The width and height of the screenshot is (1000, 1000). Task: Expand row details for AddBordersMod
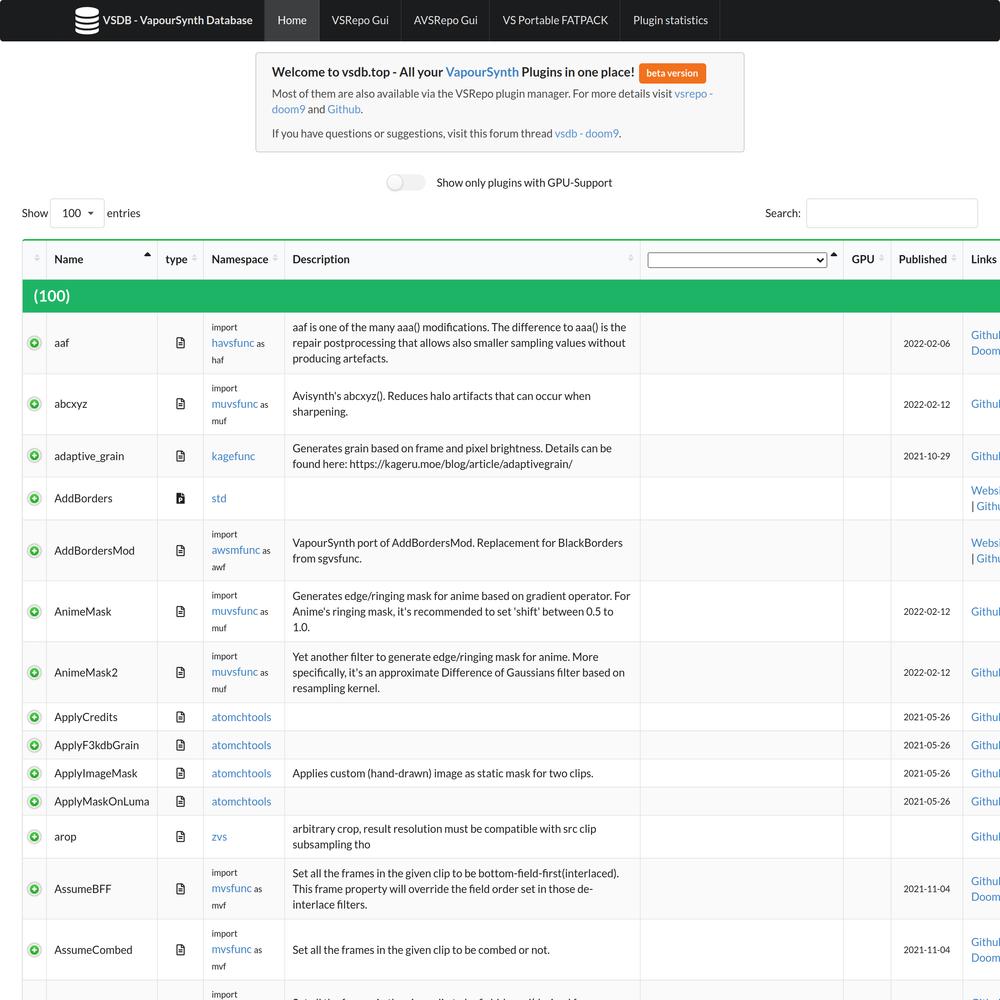click(34, 550)
